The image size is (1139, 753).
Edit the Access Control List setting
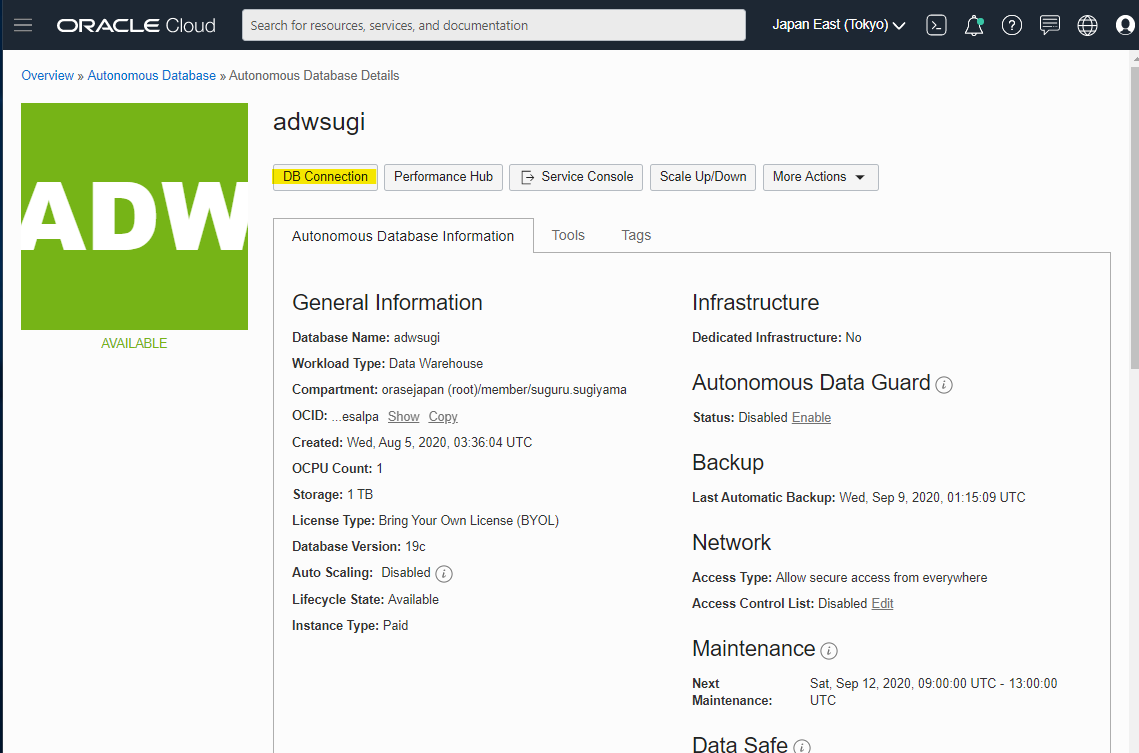[882, 603]
